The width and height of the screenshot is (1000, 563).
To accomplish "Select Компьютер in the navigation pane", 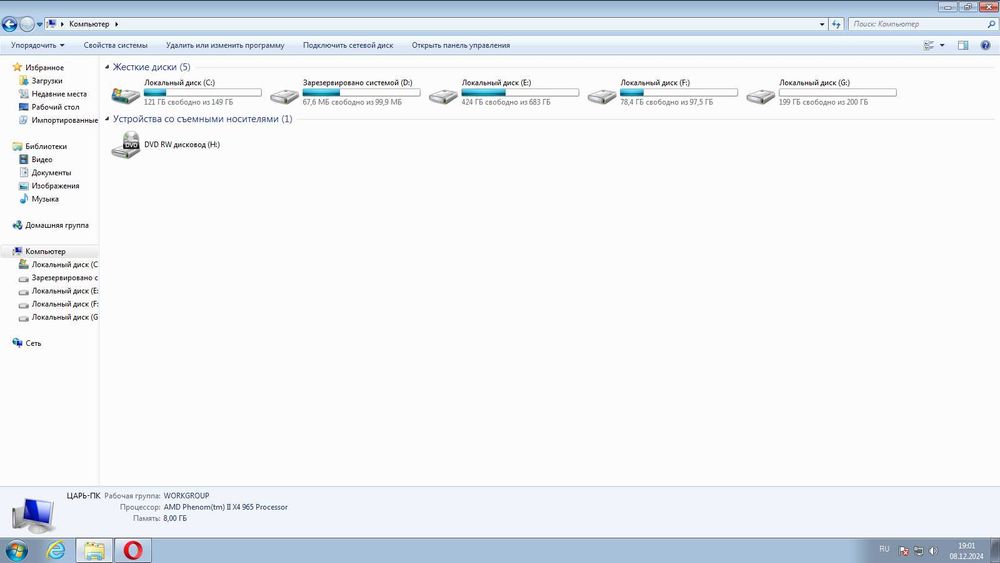I will pyautogui.click(x=45, y=251).
